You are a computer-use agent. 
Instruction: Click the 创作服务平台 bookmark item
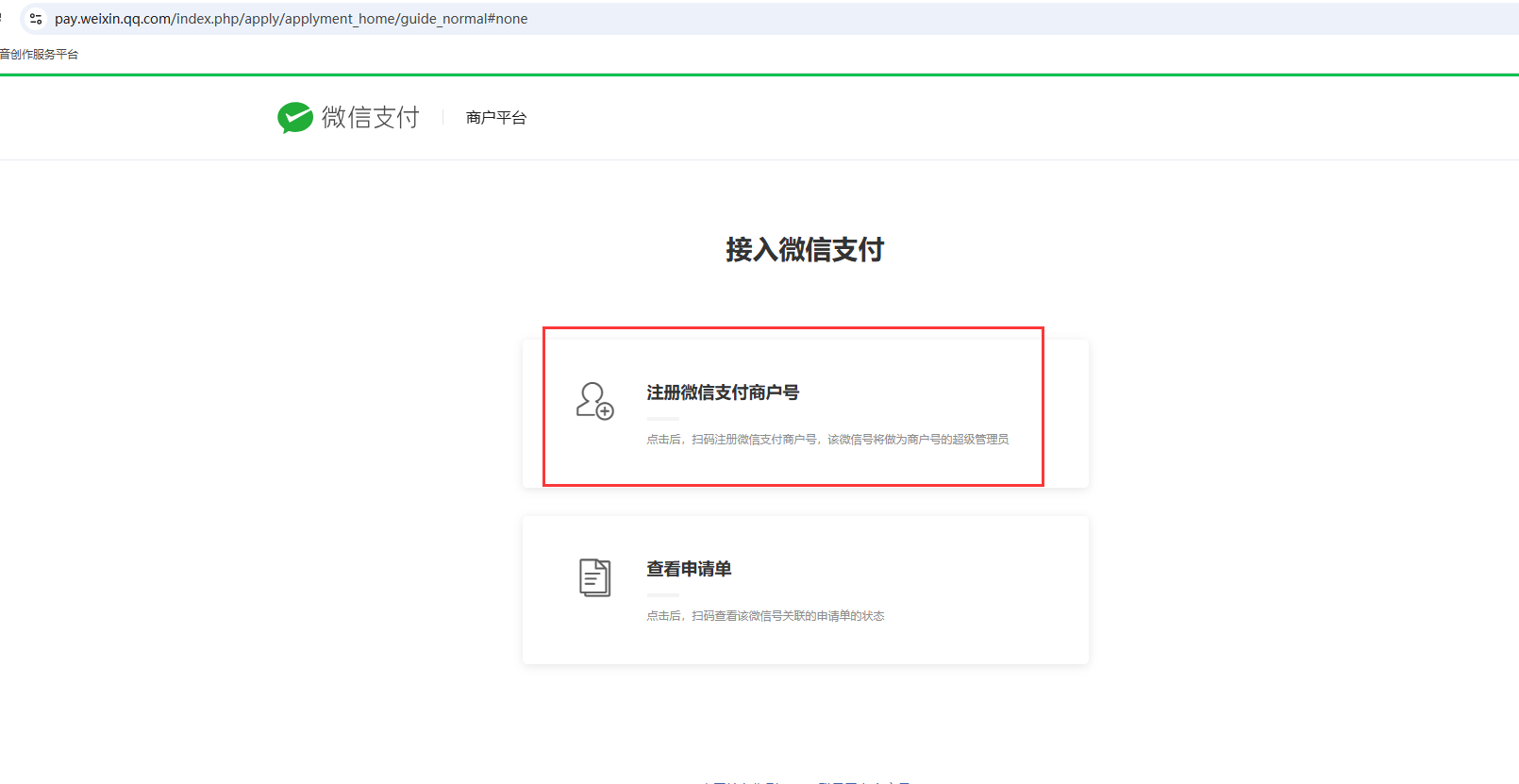tap(40, 55)
